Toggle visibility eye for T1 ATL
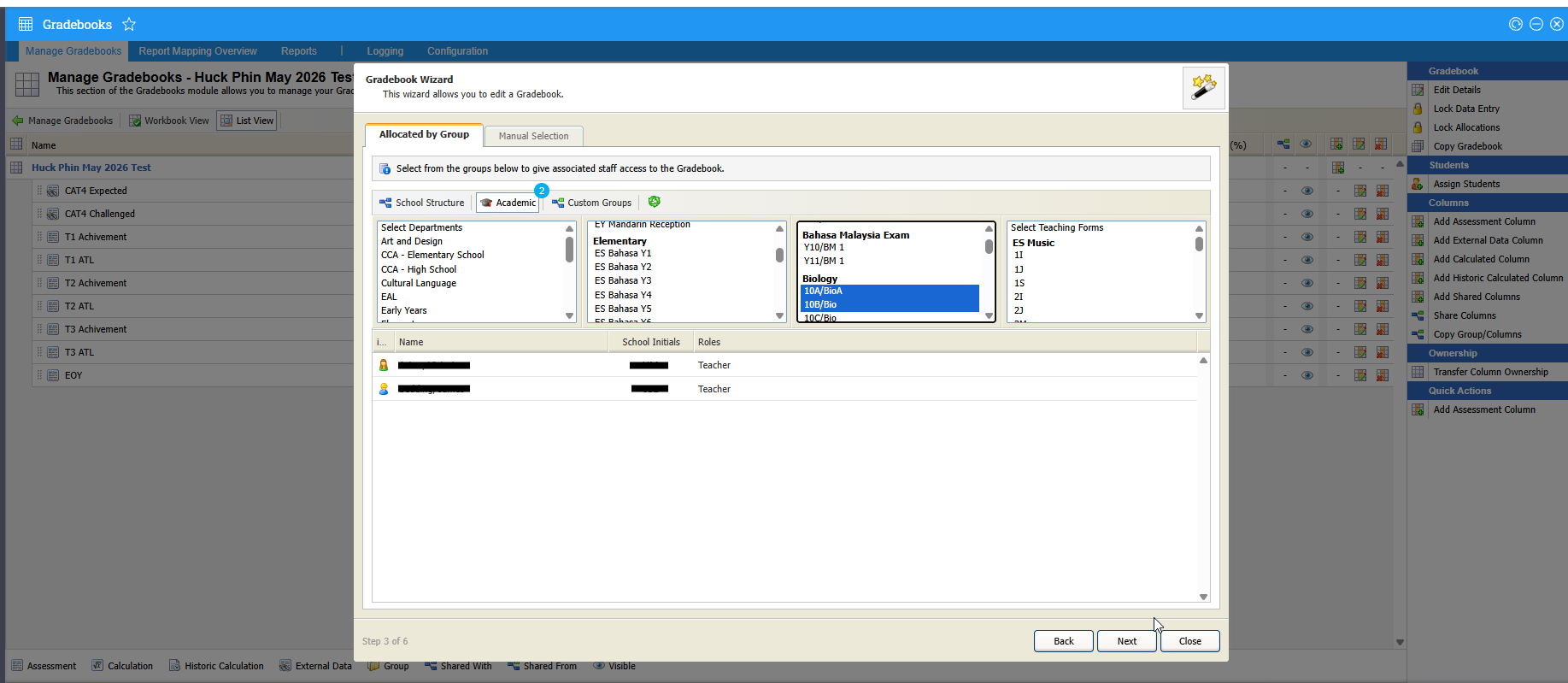Image resolution: width=1568 pixels, height=683 pixels. coord(1307,260)
